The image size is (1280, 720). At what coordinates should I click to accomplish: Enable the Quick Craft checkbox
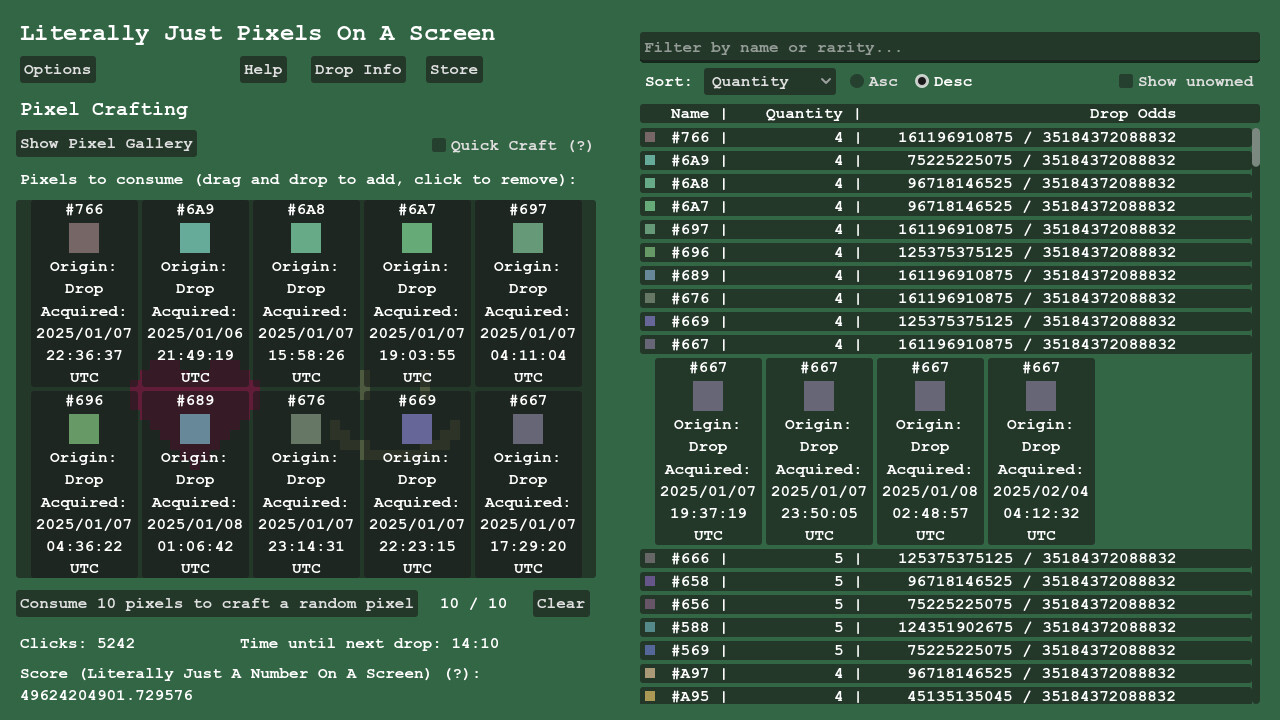tap(438, 145)
